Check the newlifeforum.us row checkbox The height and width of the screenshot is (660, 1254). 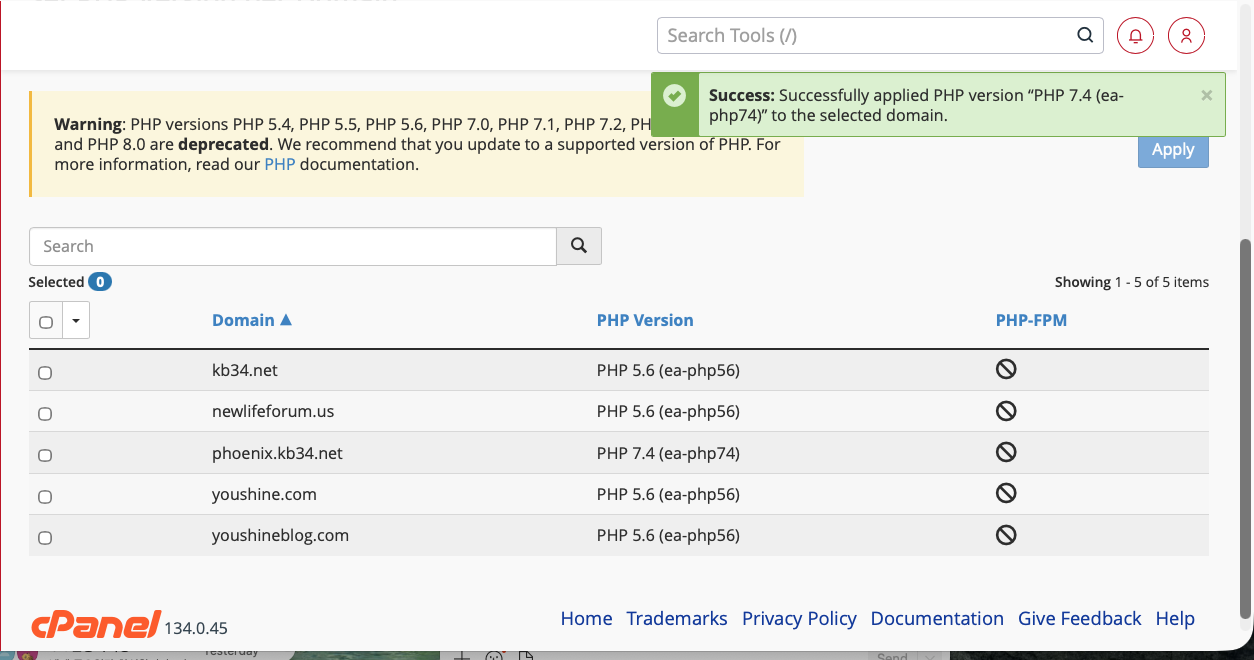pos(45,414)
